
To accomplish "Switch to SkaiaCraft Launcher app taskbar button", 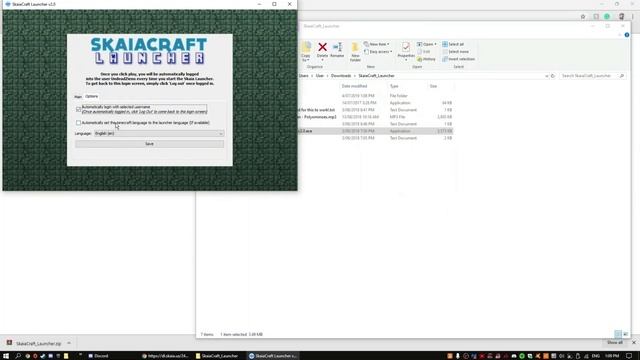I will [273, 356].
